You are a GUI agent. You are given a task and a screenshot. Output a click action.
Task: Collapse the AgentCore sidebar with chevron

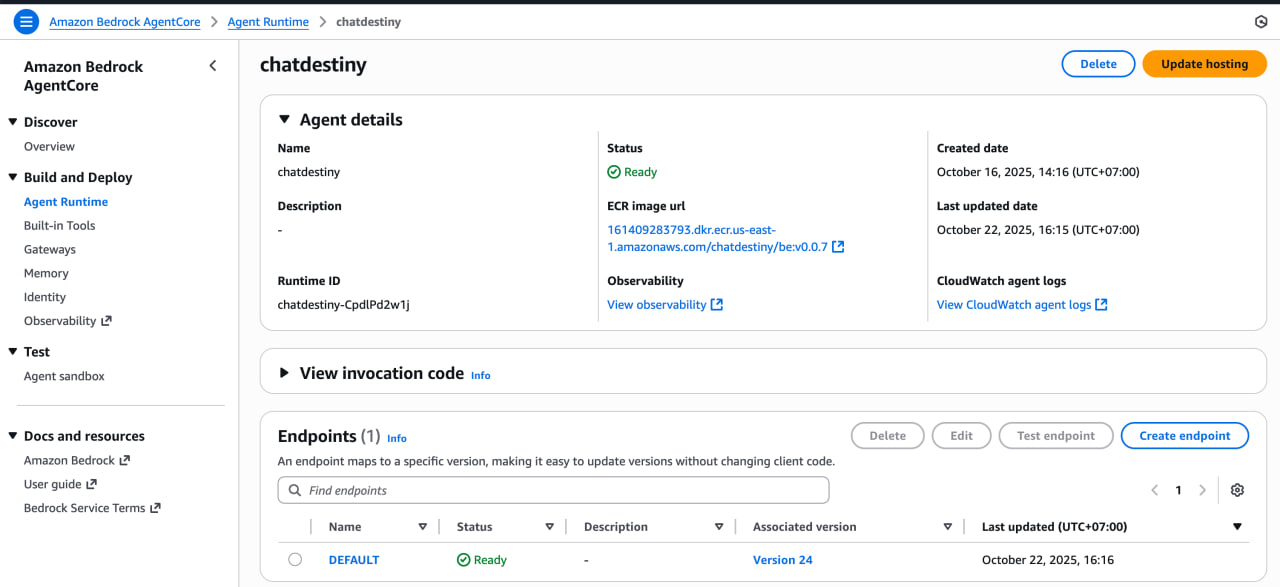[x=212, y=66]
